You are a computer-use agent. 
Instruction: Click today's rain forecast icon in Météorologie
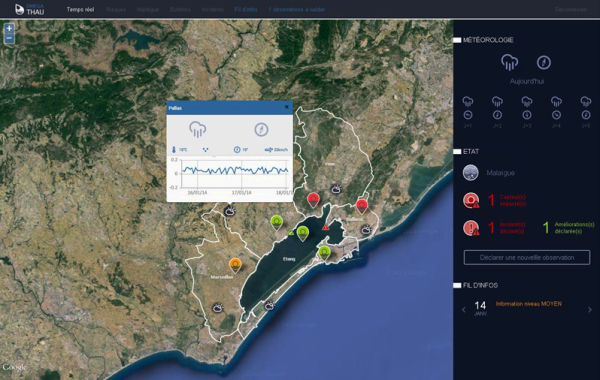[509, 62]
